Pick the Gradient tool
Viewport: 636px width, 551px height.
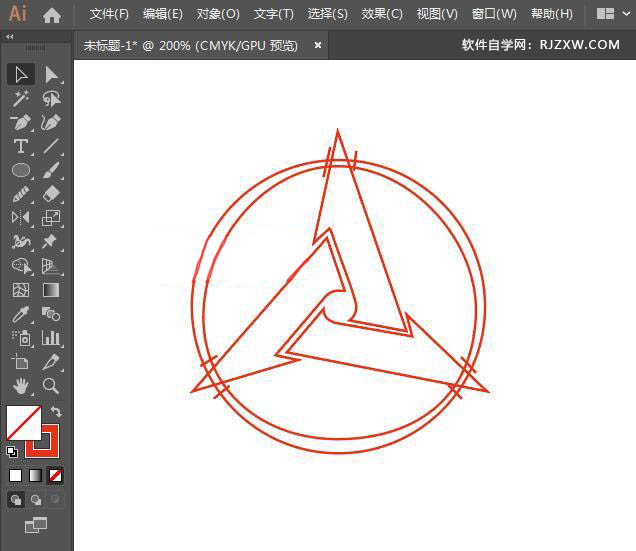(x=51, y=290)
